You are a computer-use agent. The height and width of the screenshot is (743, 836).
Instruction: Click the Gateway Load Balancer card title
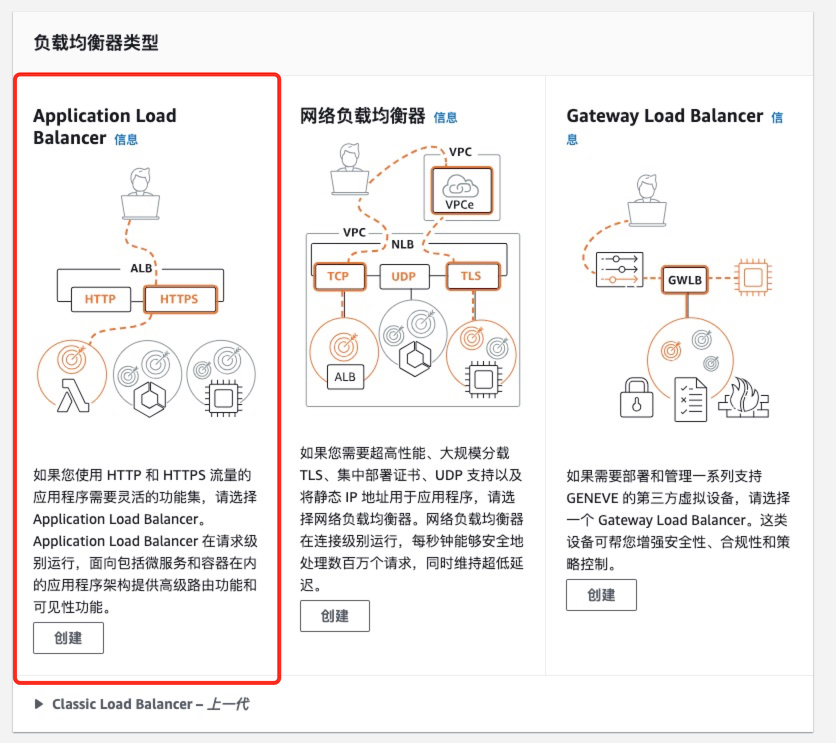(x=664, y=116)
